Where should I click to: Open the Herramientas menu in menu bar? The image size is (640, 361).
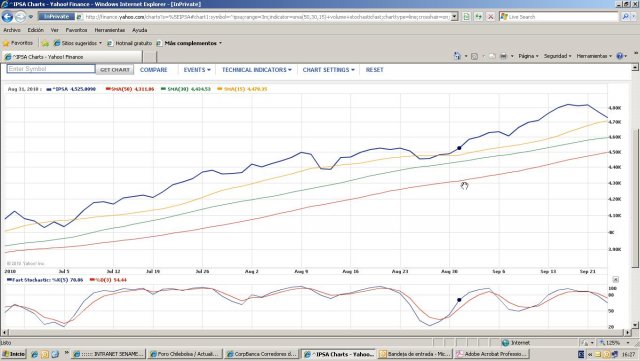pyautogui.click(x=110, y=30)
